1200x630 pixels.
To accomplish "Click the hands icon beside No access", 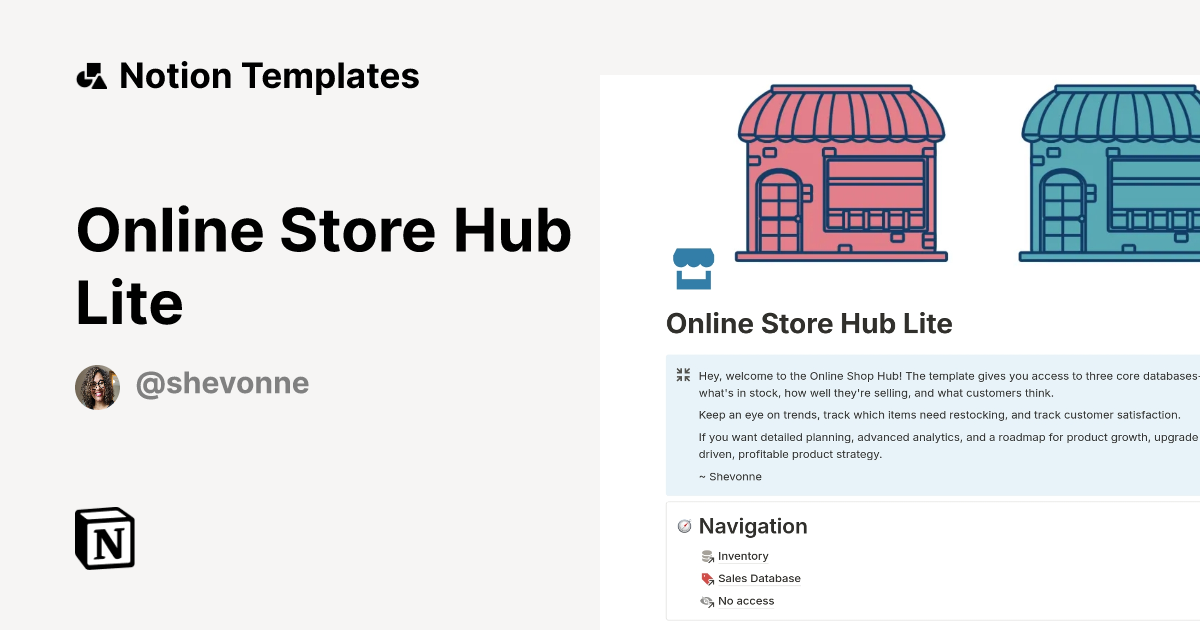I will [x=707, y=601].
